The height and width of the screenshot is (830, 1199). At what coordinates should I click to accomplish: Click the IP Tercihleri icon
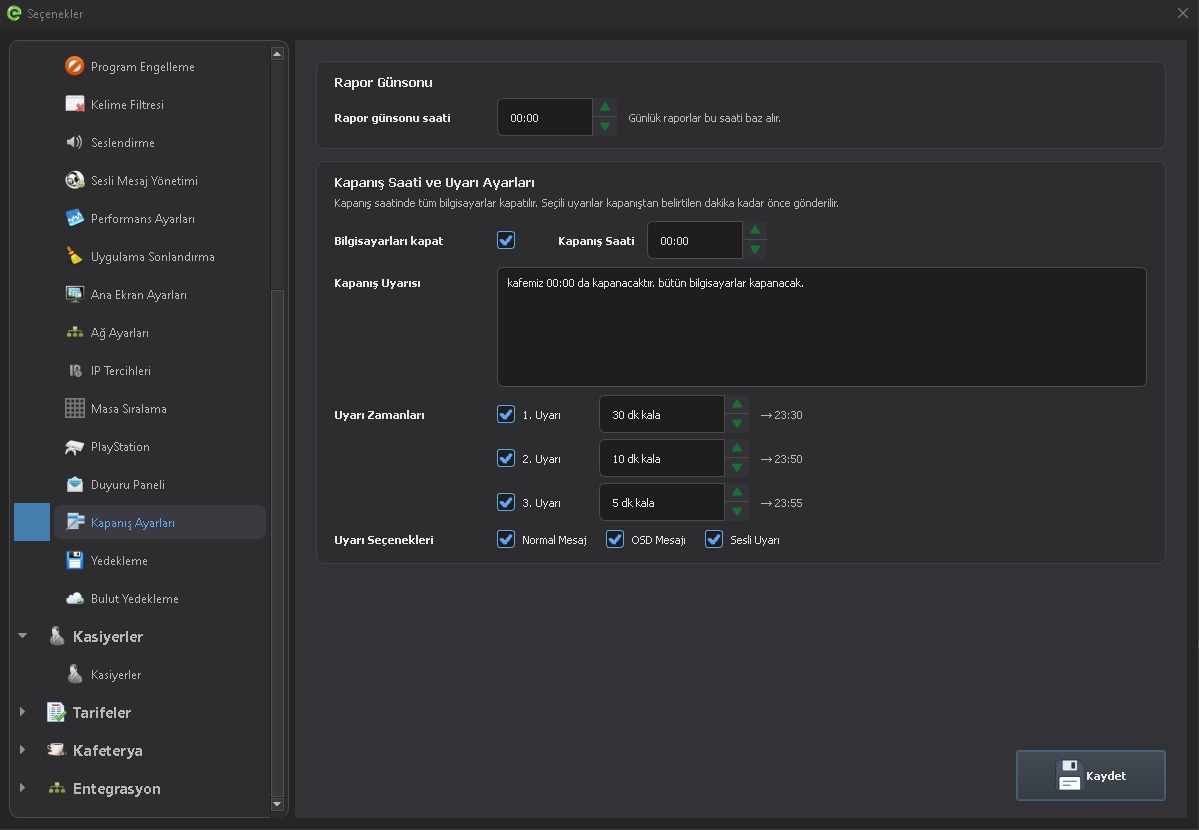pyautogui.click(x=74, y=370)
